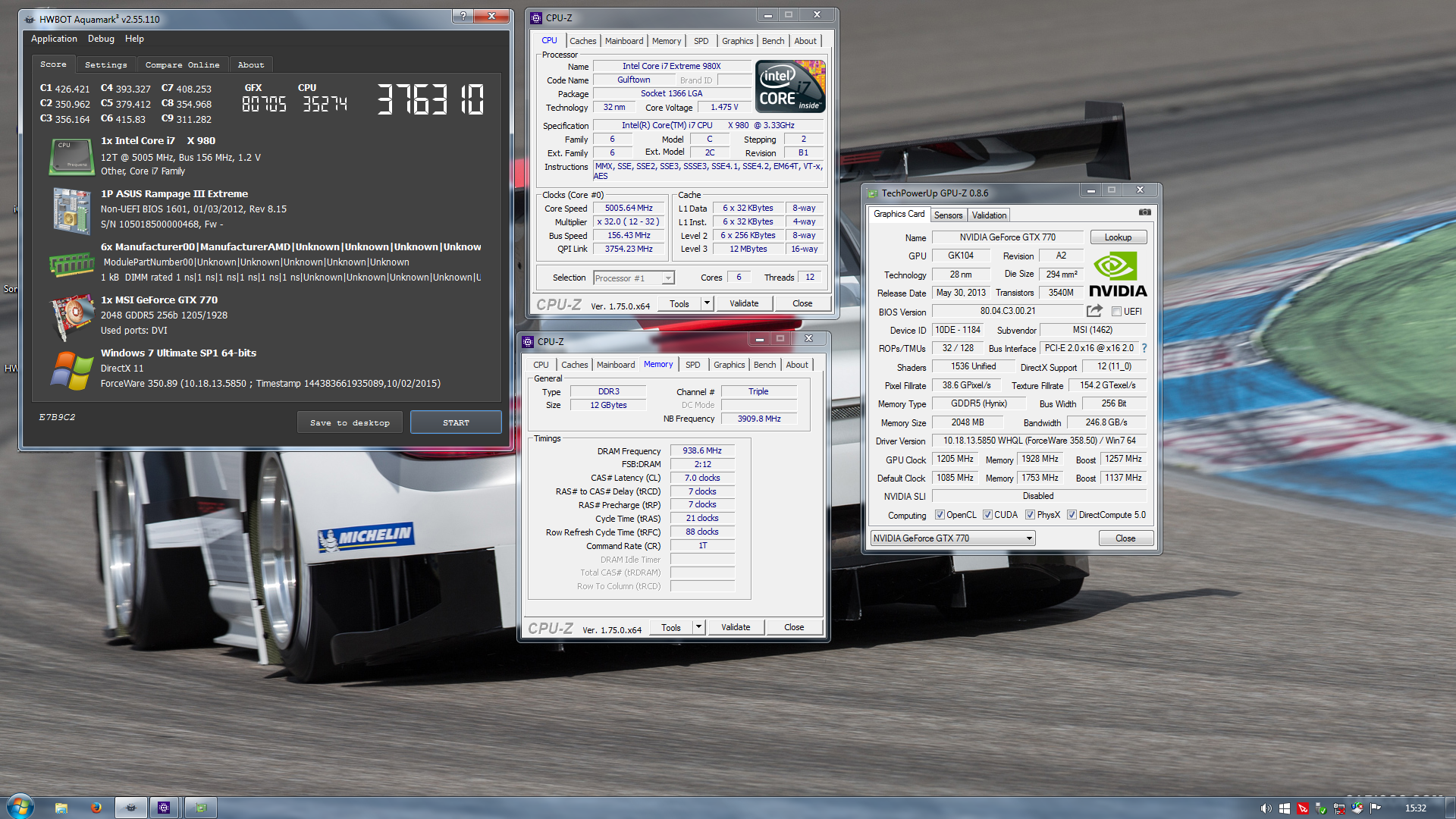This screenshot has height=819, width=1456.
Task: Click the CPU chip icon in Aquamark
Action: 71,156
